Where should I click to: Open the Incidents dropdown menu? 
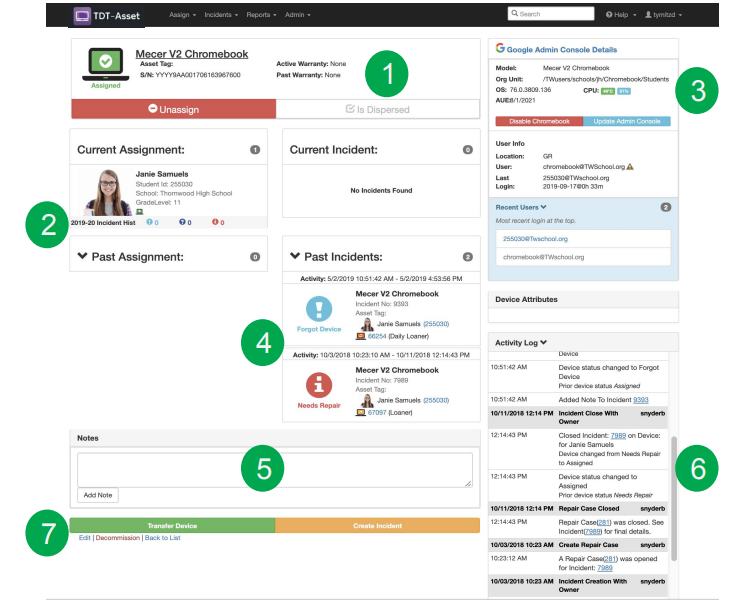click(x=221, y=15)
